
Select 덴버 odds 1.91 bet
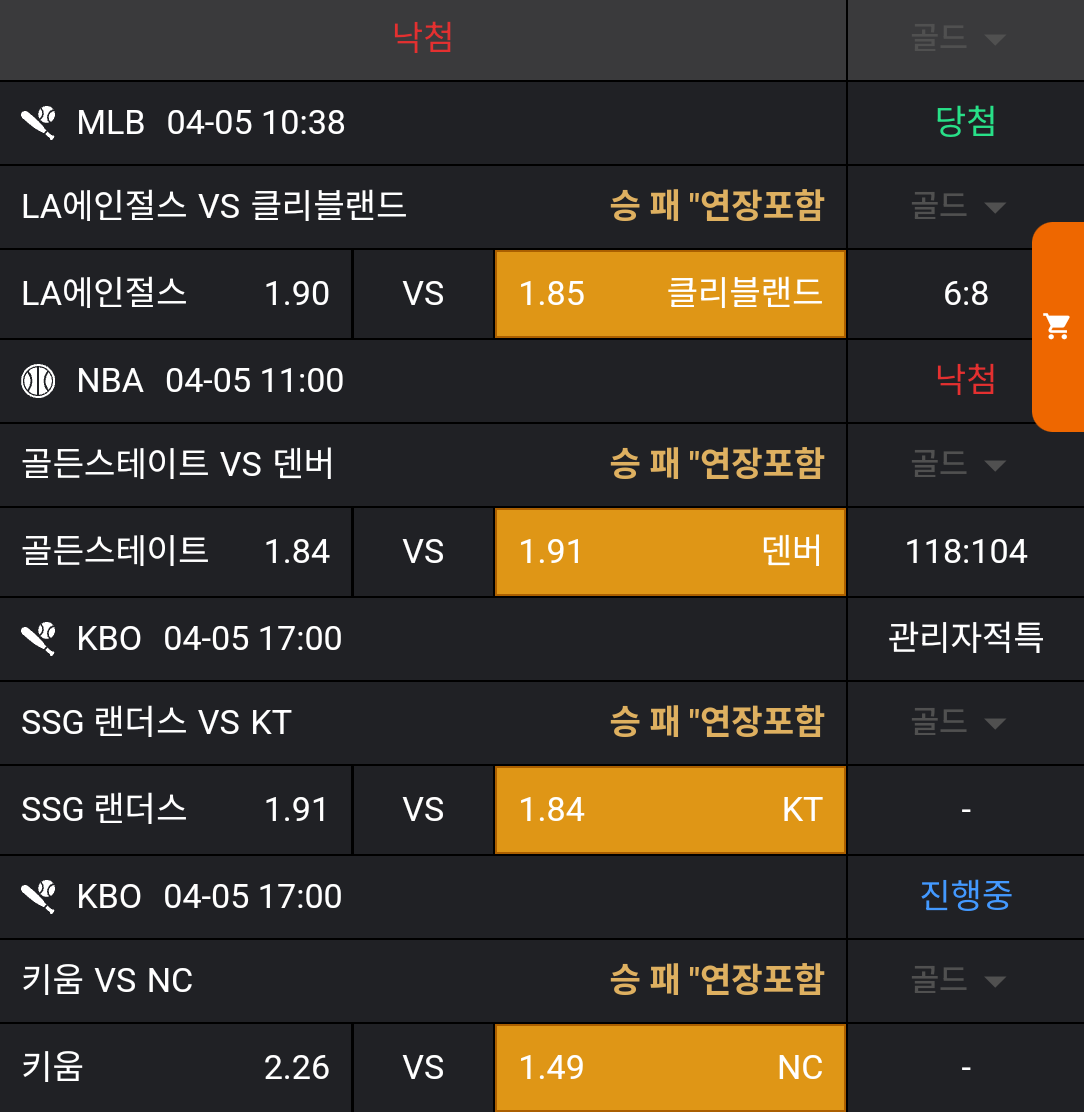[670, 552]
